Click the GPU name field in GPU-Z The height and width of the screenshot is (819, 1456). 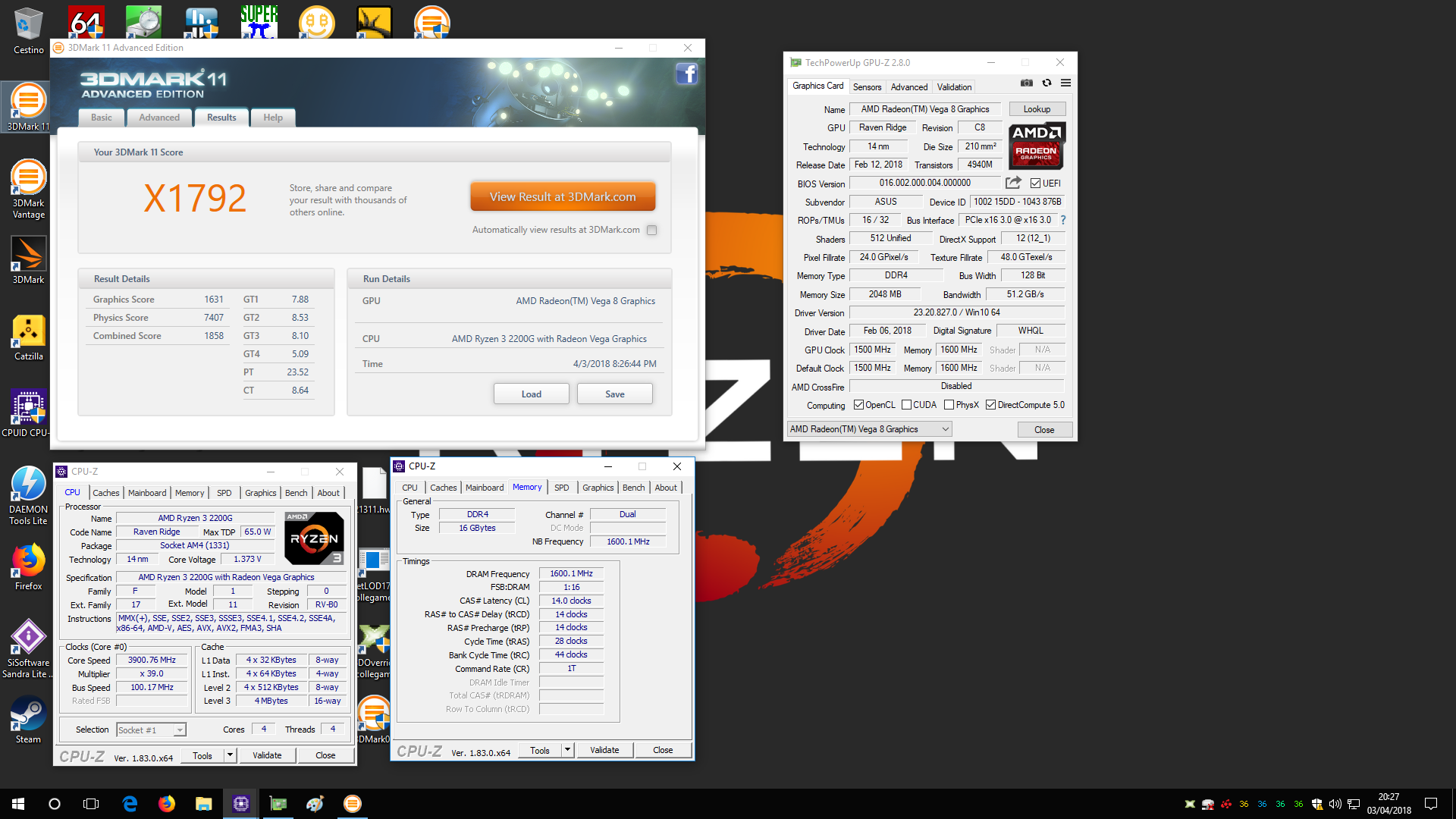(x=924, y=109)
